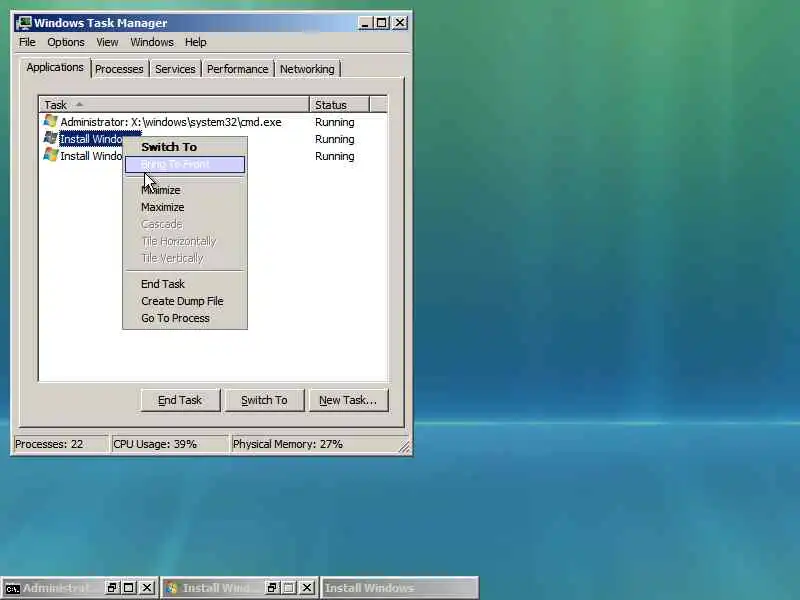
Task: Sort by the Task column header
Action: pyautogui.click(x=174, y=105)
